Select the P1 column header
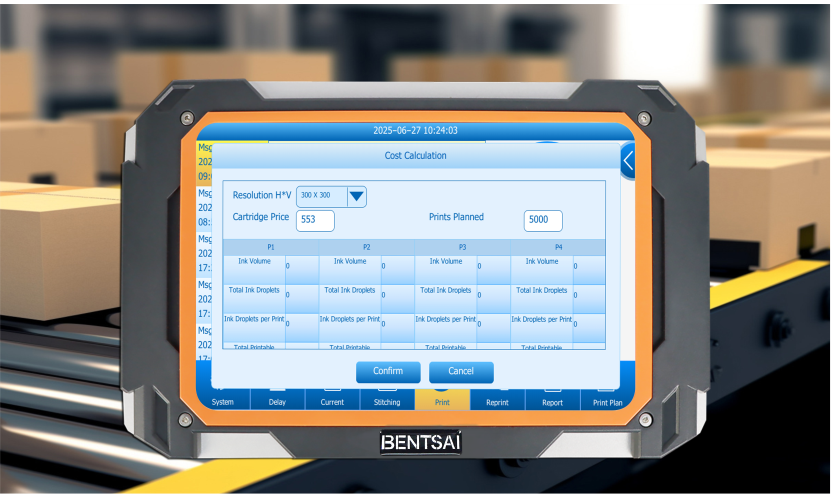 pyautogui.click(x=271, y=247)
